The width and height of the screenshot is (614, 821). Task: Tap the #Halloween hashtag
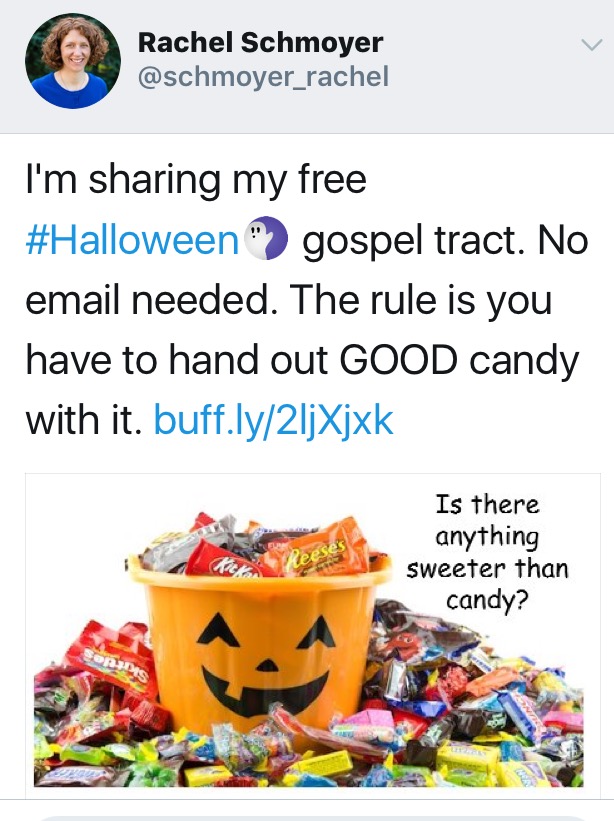click(134, 242)
